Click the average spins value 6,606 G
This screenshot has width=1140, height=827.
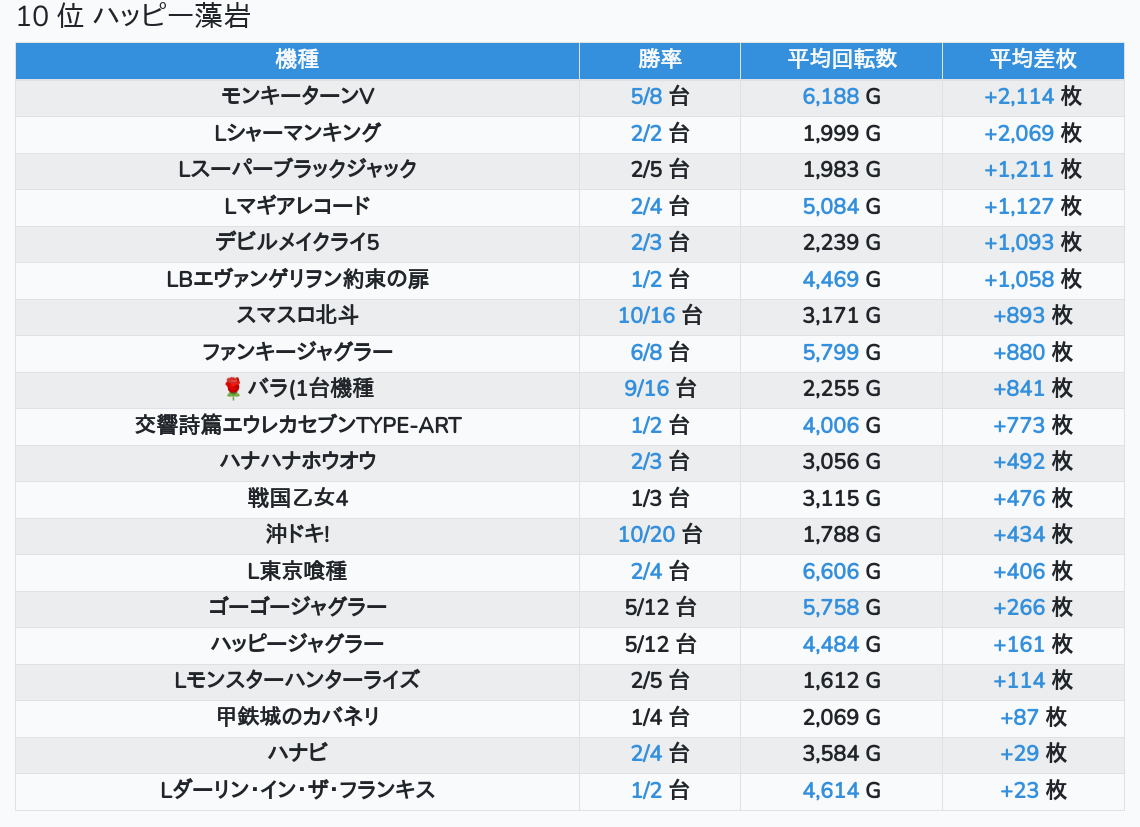(x=842, y=571)
